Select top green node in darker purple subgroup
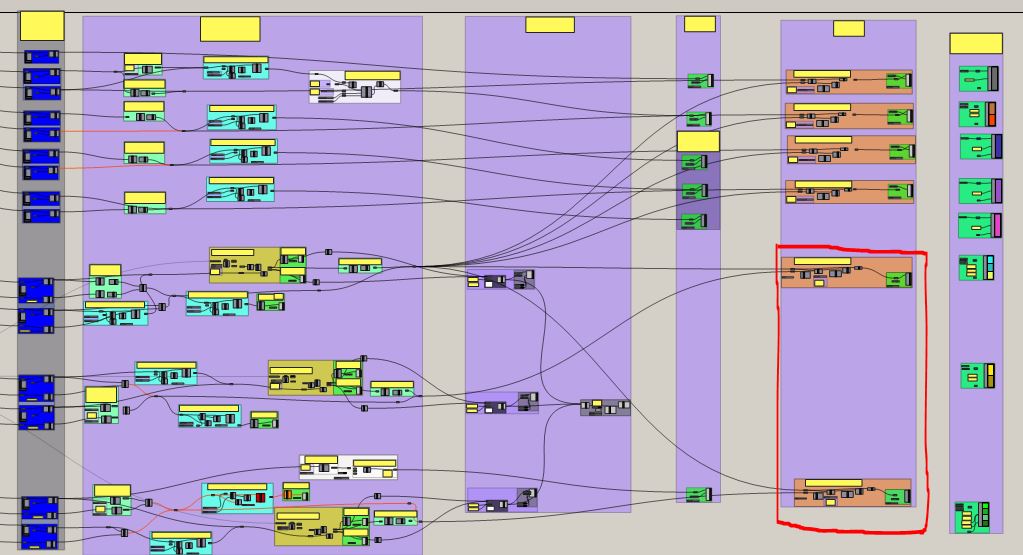1023x555 pixels. [694, 162]
